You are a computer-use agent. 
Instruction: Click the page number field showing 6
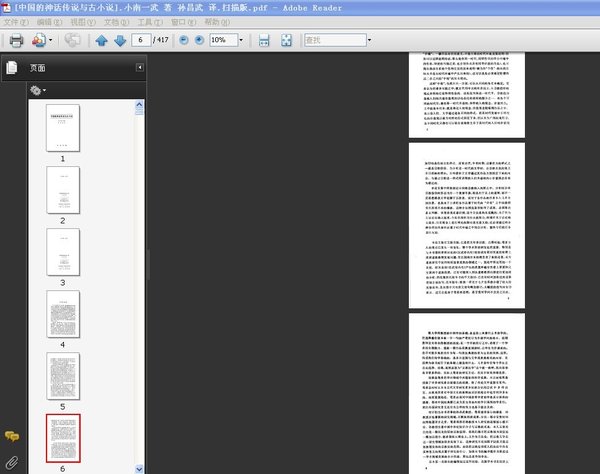coord(140,40)
